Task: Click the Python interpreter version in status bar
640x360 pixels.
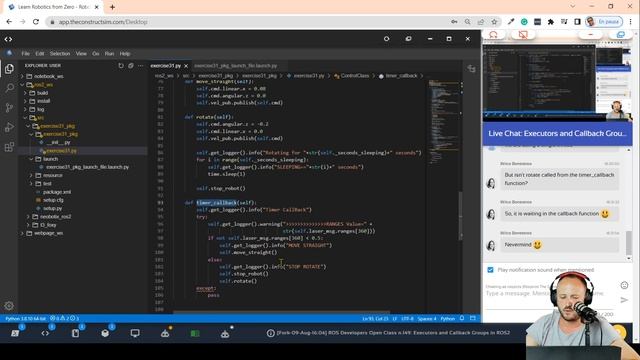Action: 26,318
